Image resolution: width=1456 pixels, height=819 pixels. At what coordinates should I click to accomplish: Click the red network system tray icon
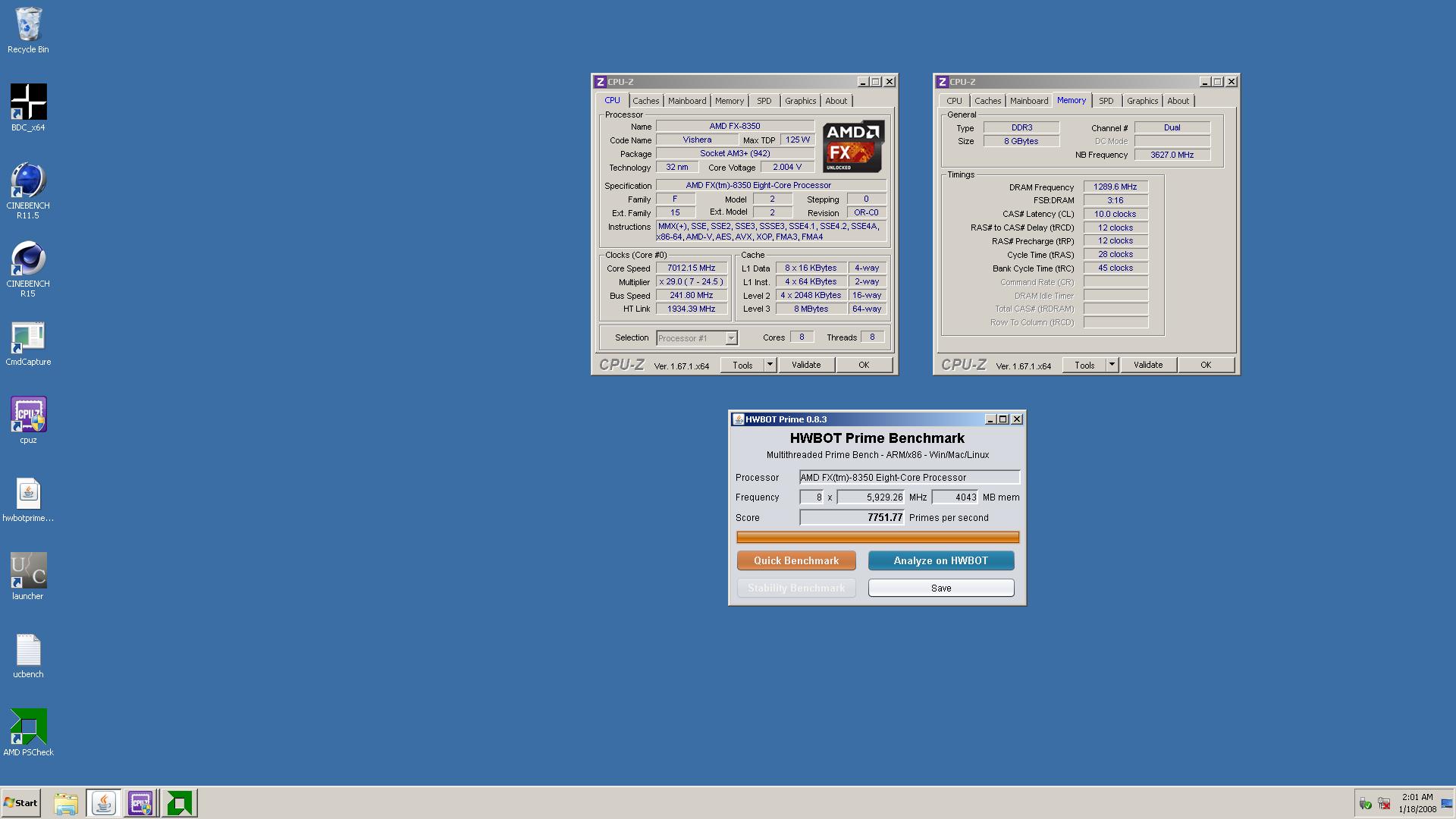[x=1384, y=804]
